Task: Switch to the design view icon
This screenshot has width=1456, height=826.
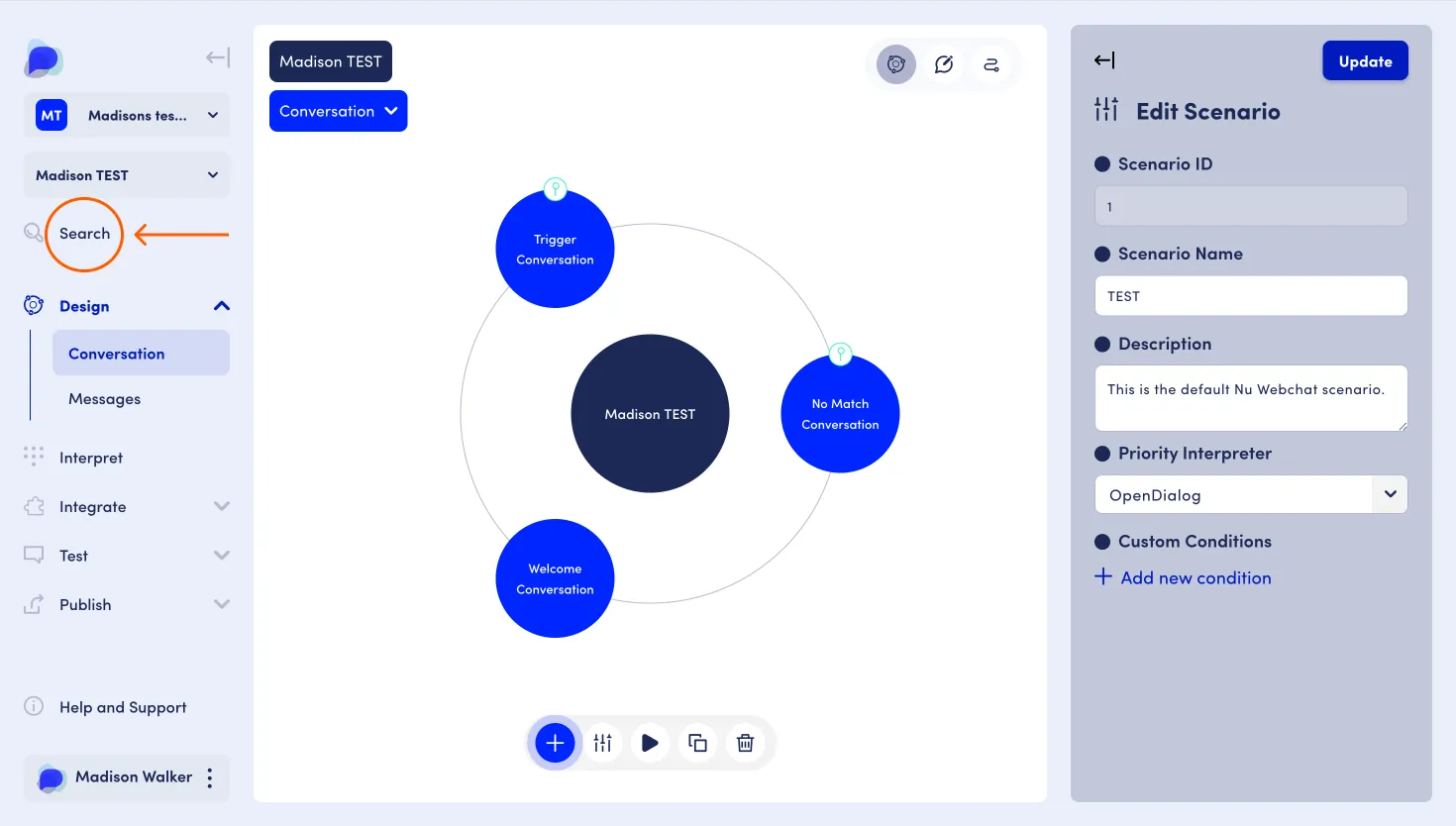Action: click(896, 64)
